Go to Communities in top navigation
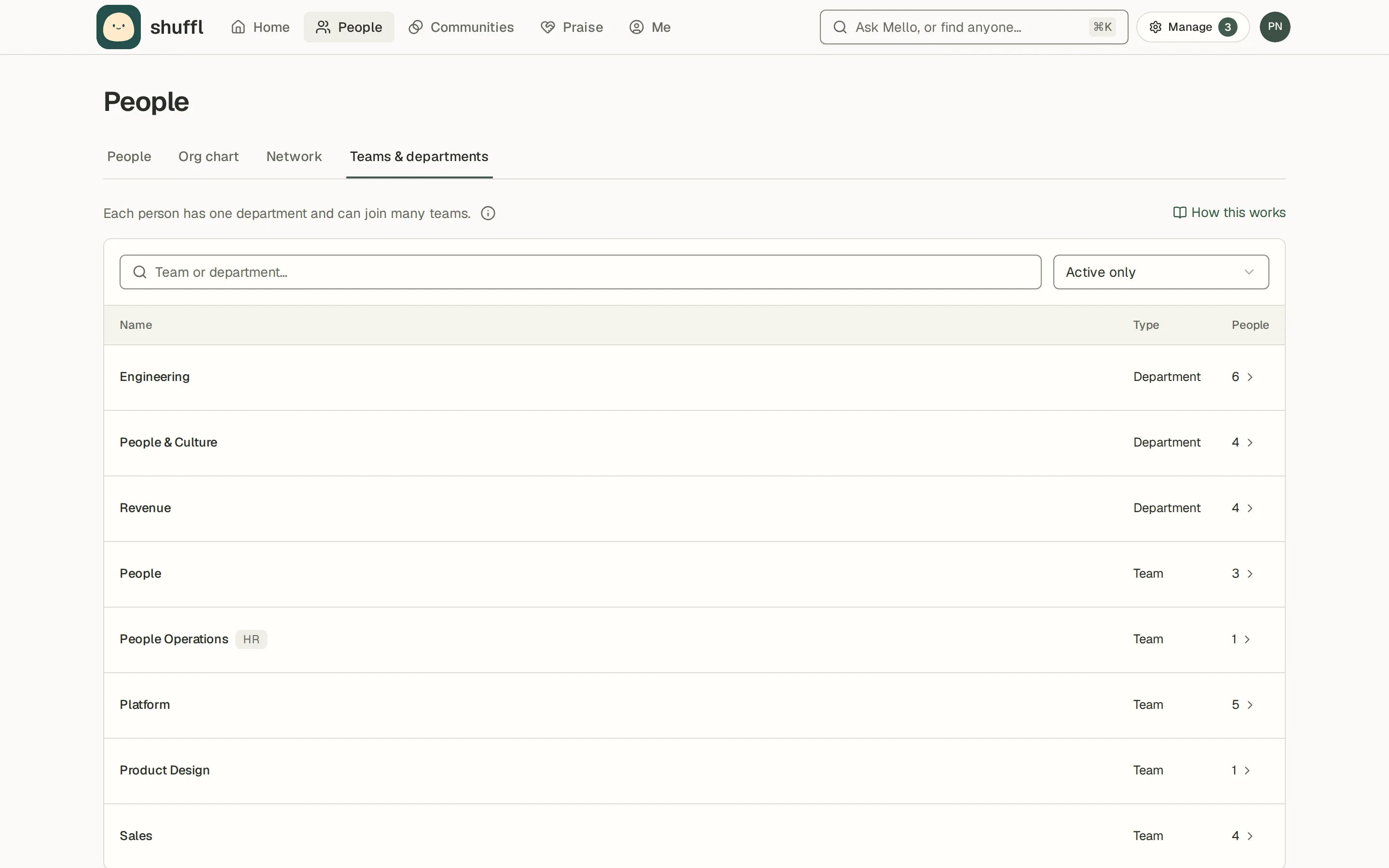Image resolution: width=1389 pixels, height=868 pixels. (461, 27)
